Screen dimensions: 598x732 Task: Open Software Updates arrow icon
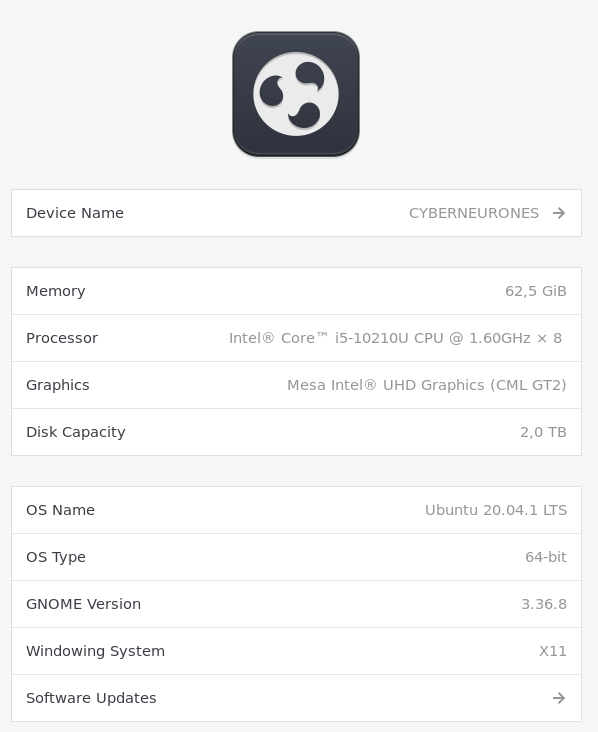[x=559, y=698]
